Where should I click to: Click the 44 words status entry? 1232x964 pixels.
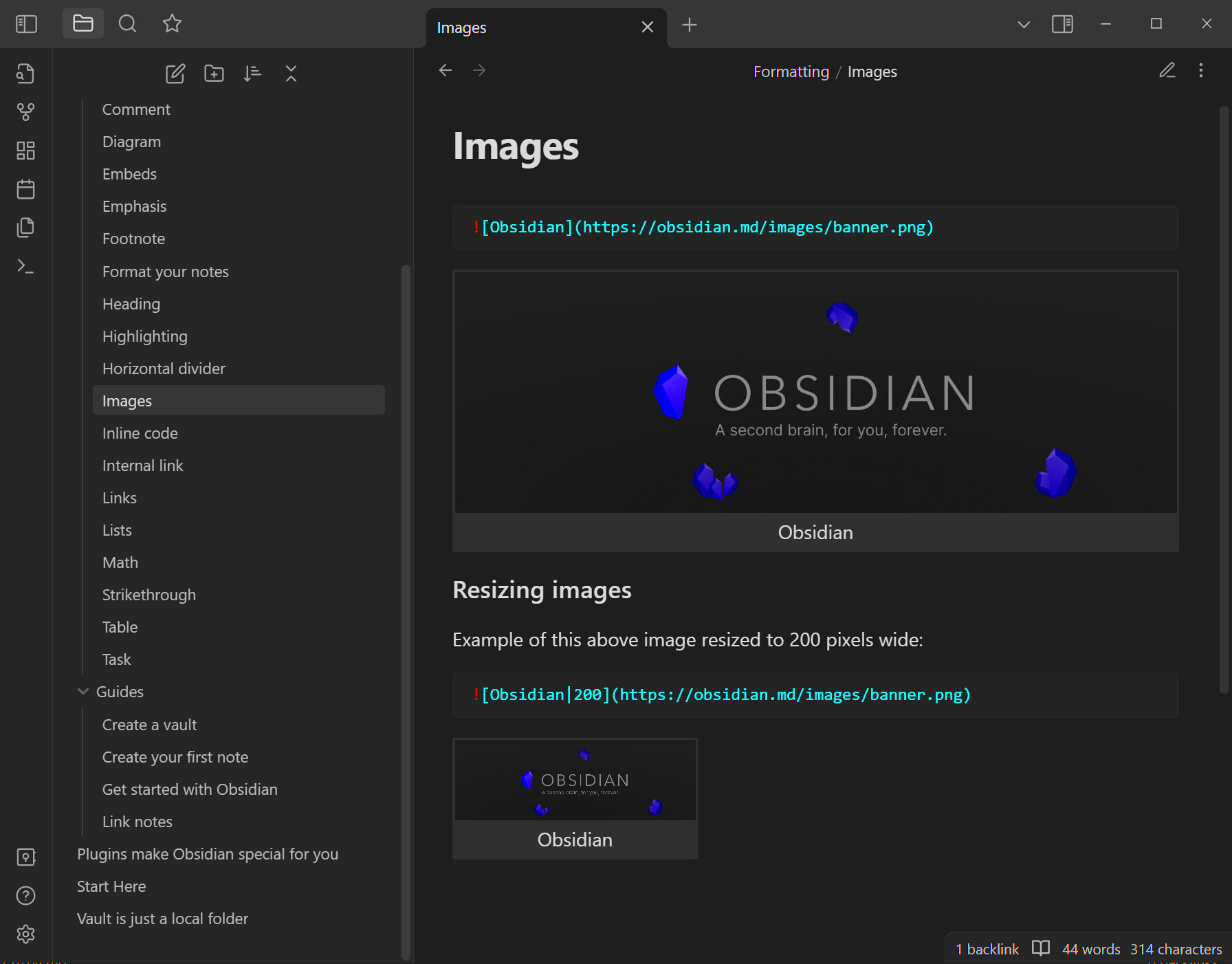1091,949
